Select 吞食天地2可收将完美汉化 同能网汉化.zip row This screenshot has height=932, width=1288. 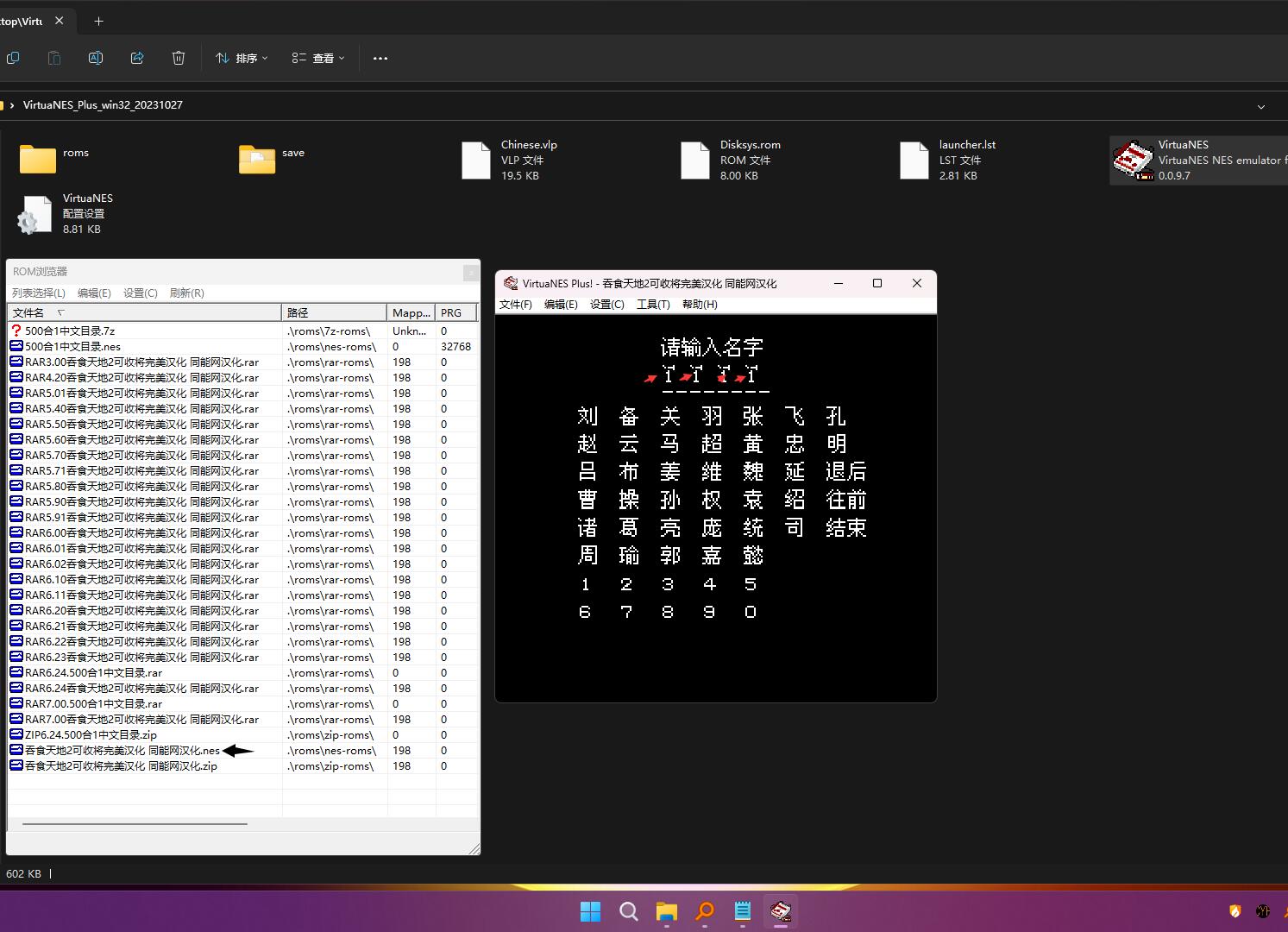242,765
